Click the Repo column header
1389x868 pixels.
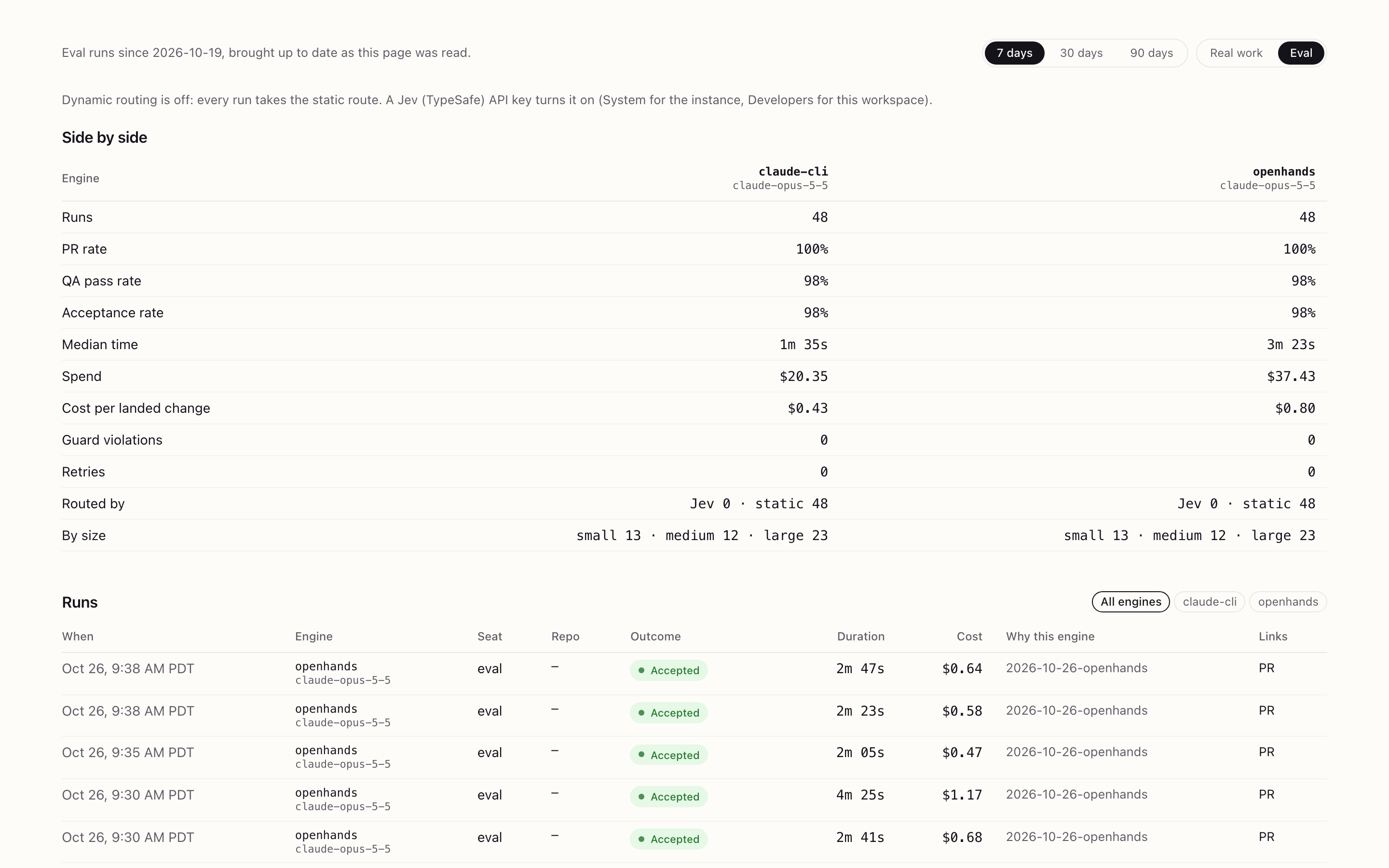565,637
